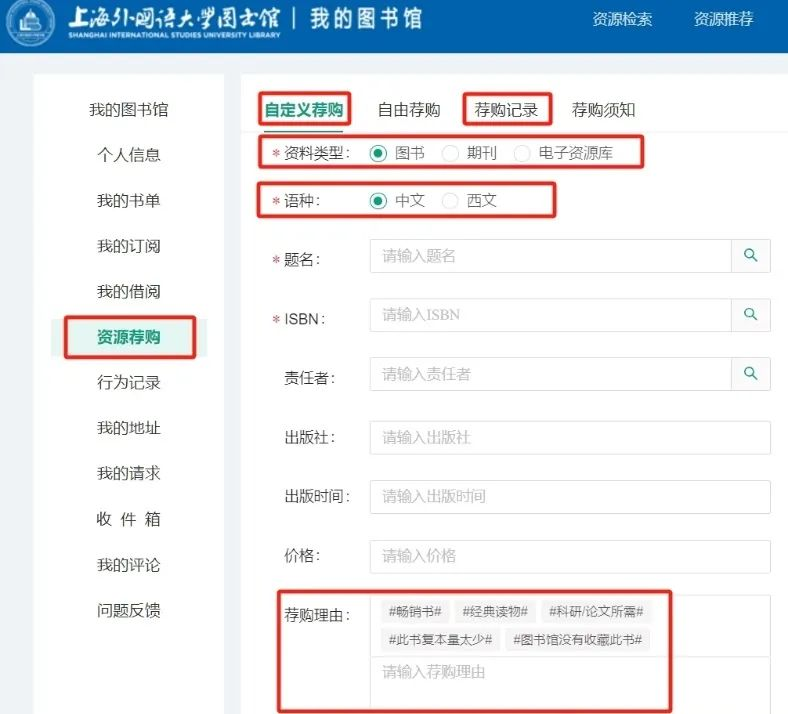Open the 荐购记录 tab

pos(506,110)
